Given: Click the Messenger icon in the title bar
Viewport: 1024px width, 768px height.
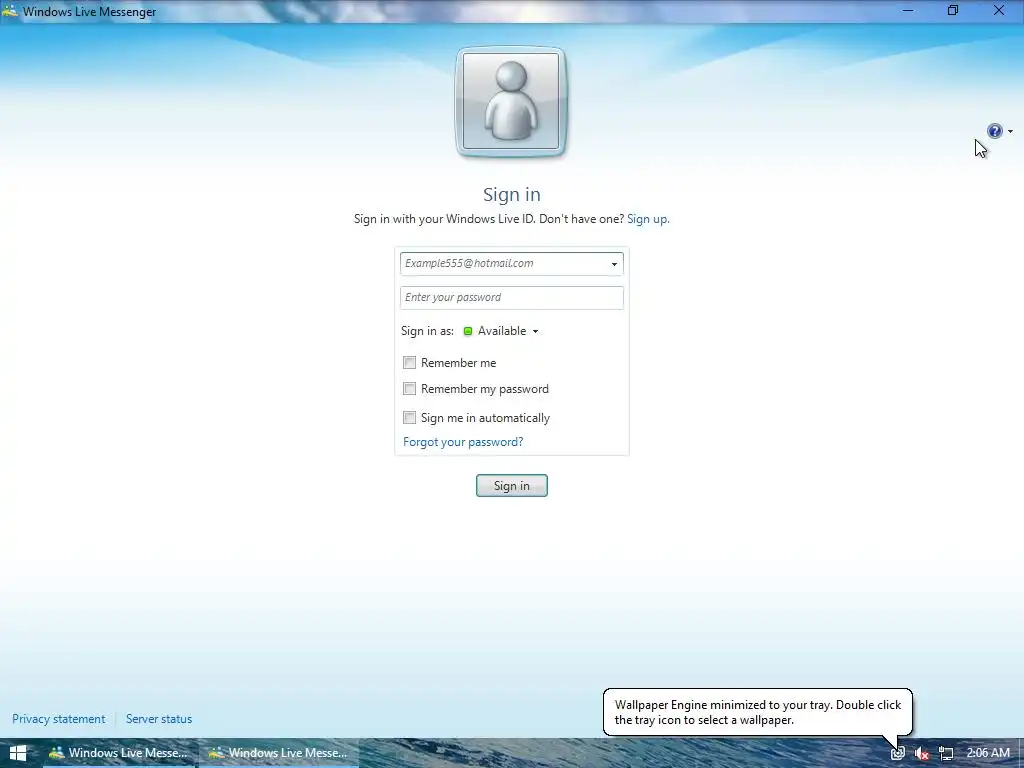Looking at the screenshot, I should tap(10, 11).
